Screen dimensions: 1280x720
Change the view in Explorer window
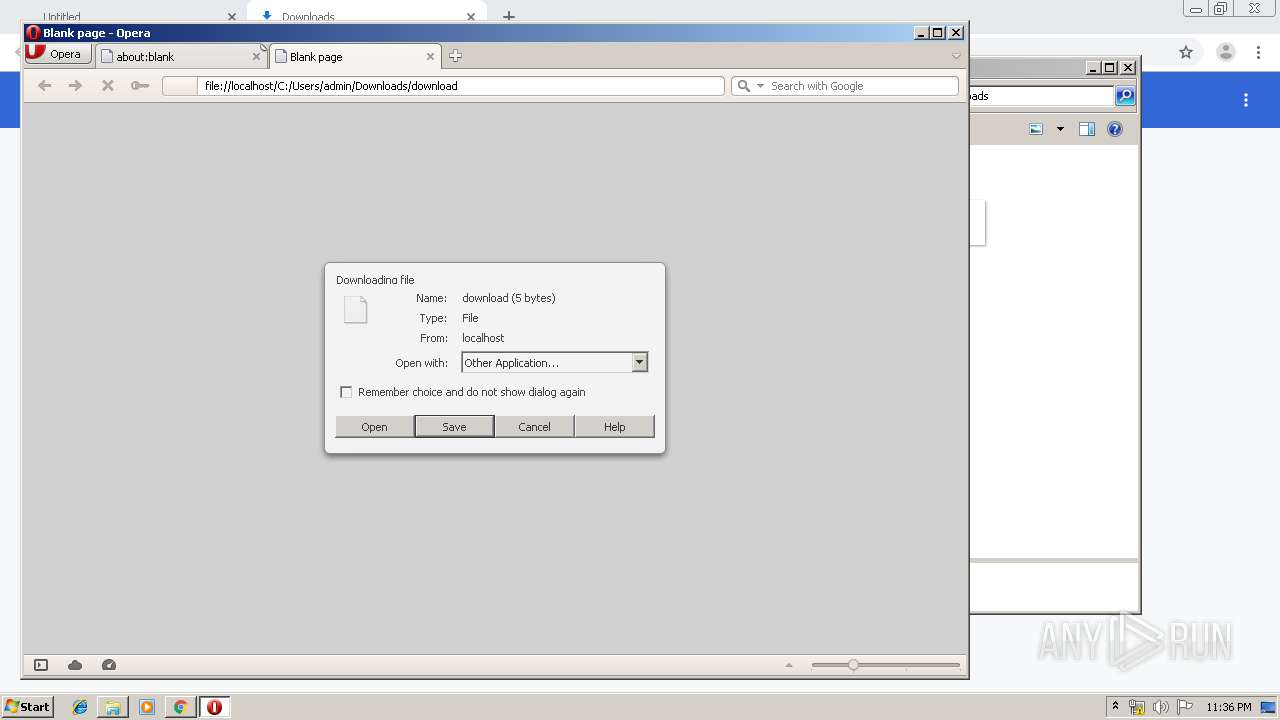(1036, 129)
